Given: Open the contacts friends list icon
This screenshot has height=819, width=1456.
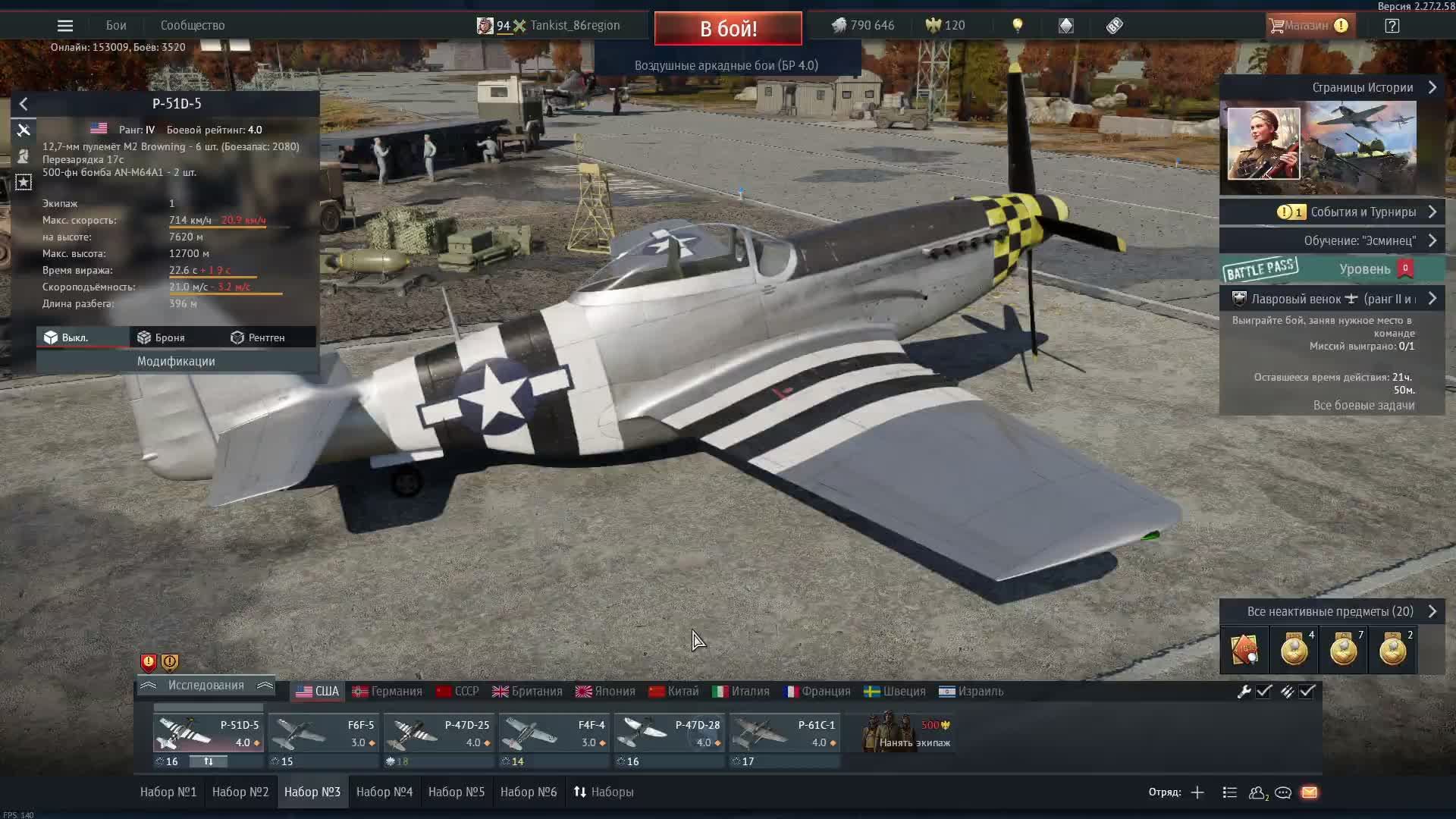Looking at the screenshot, I should pyautogui.click(x=1257, y=792).
